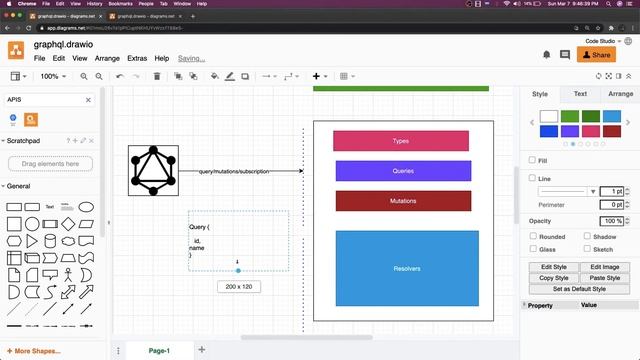Undo the last action
Image resolution: width=640 pixels, height=360 pixels.
[120, 76]
